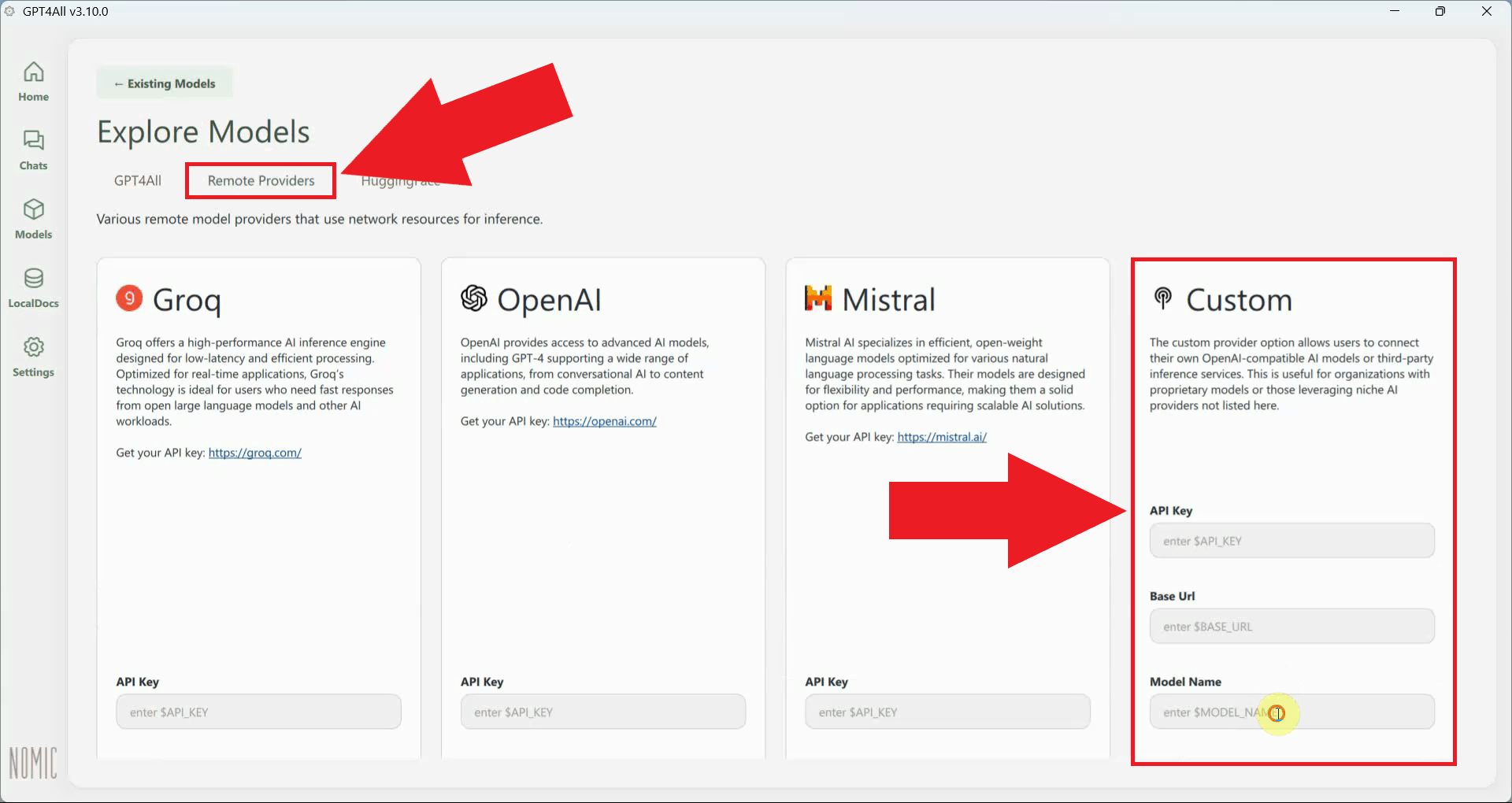Screen dimensions: 1512x803
Task: Click the Custom Base Url field
Action: click(1291, 626)
